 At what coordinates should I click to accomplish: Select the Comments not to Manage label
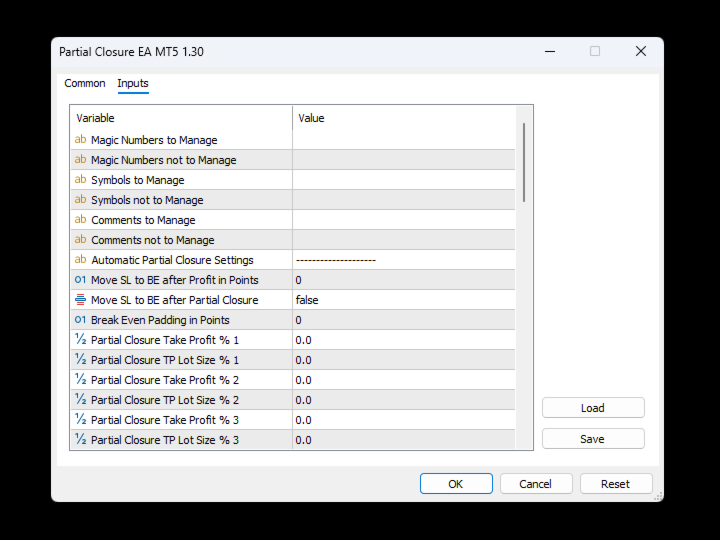click(153, 240)
